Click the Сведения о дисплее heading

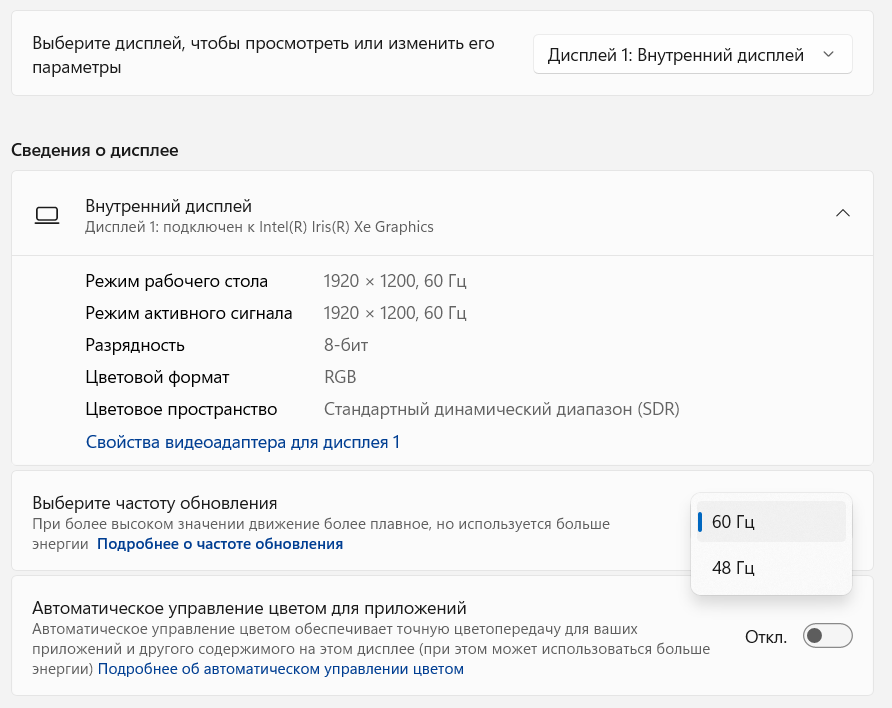coord(95,151)
